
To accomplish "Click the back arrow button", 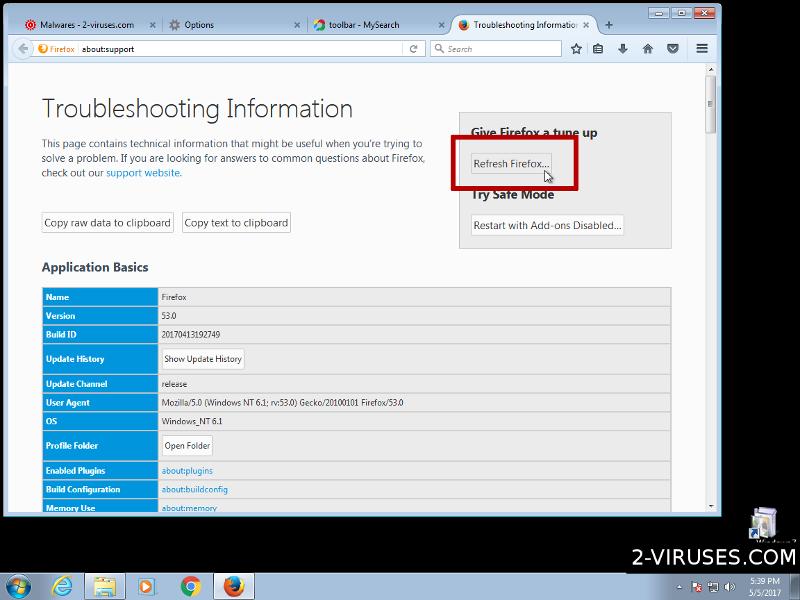I will pos(20,48).
